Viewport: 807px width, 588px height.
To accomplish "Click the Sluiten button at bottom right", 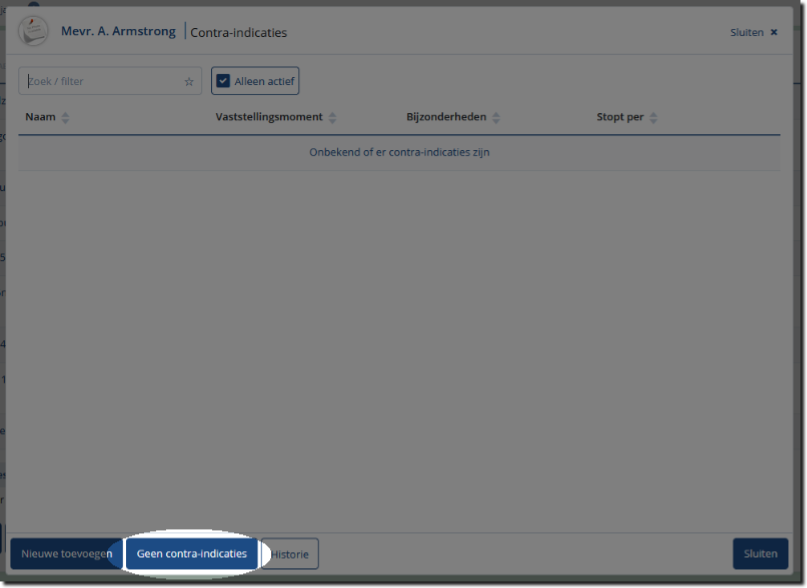I will coord(760,554).
